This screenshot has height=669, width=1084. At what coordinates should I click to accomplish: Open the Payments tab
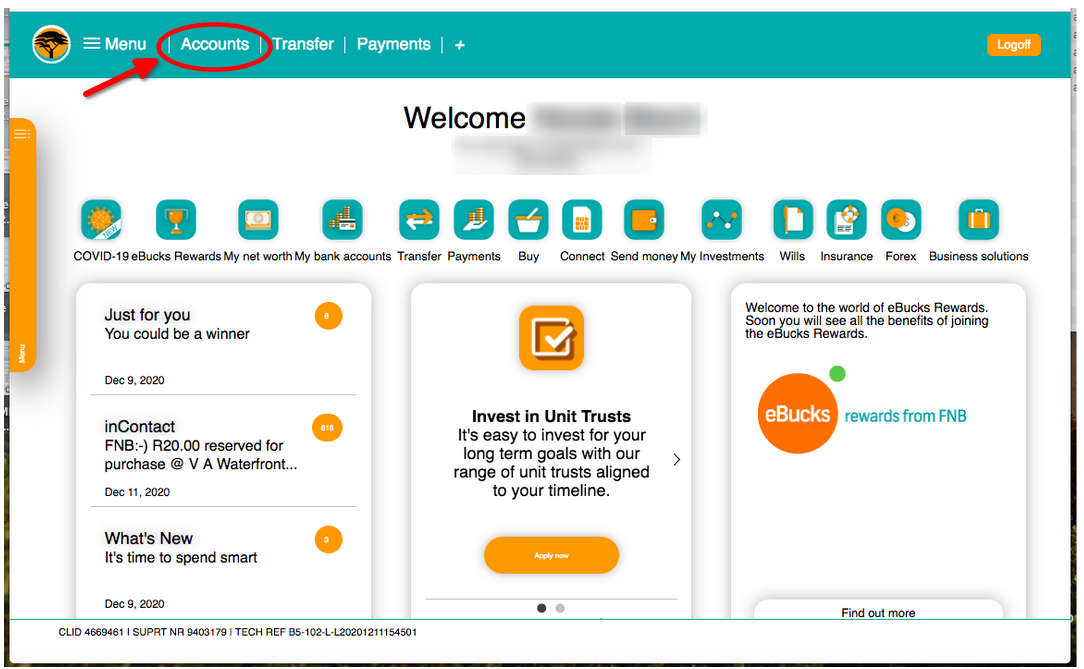pos(393,44)
